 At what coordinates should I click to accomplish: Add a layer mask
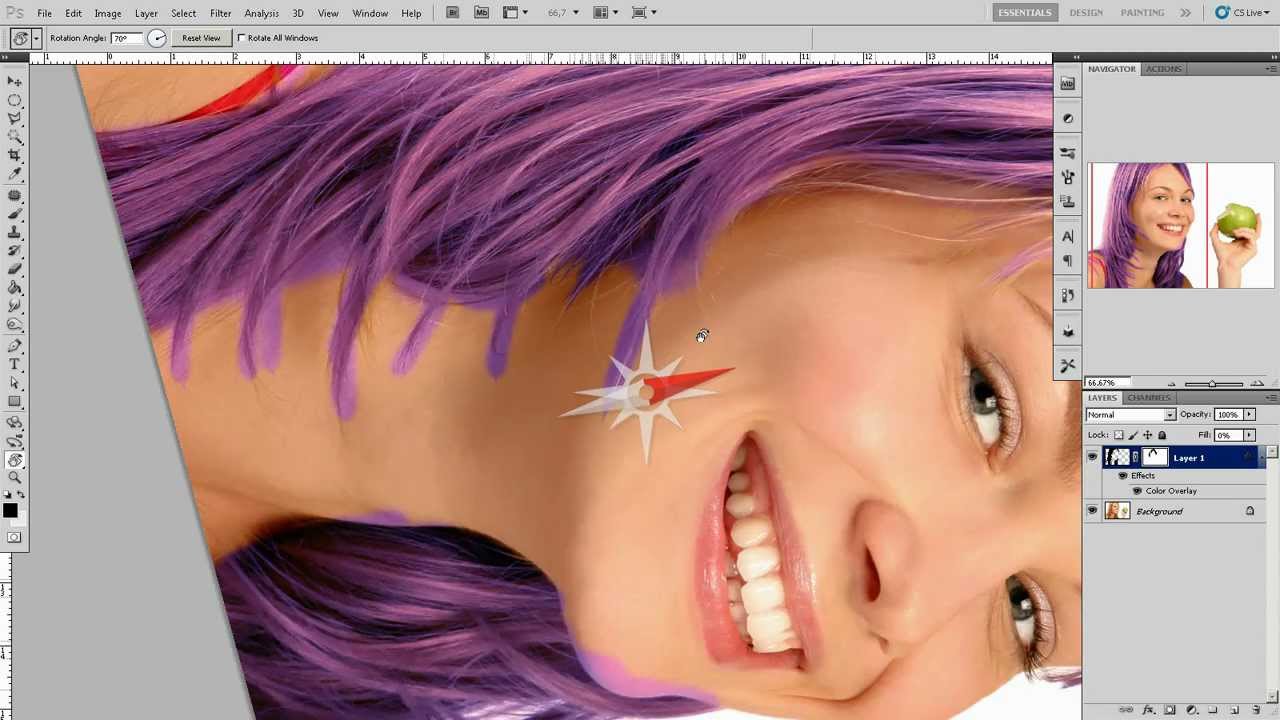(x=1170, y=710)
